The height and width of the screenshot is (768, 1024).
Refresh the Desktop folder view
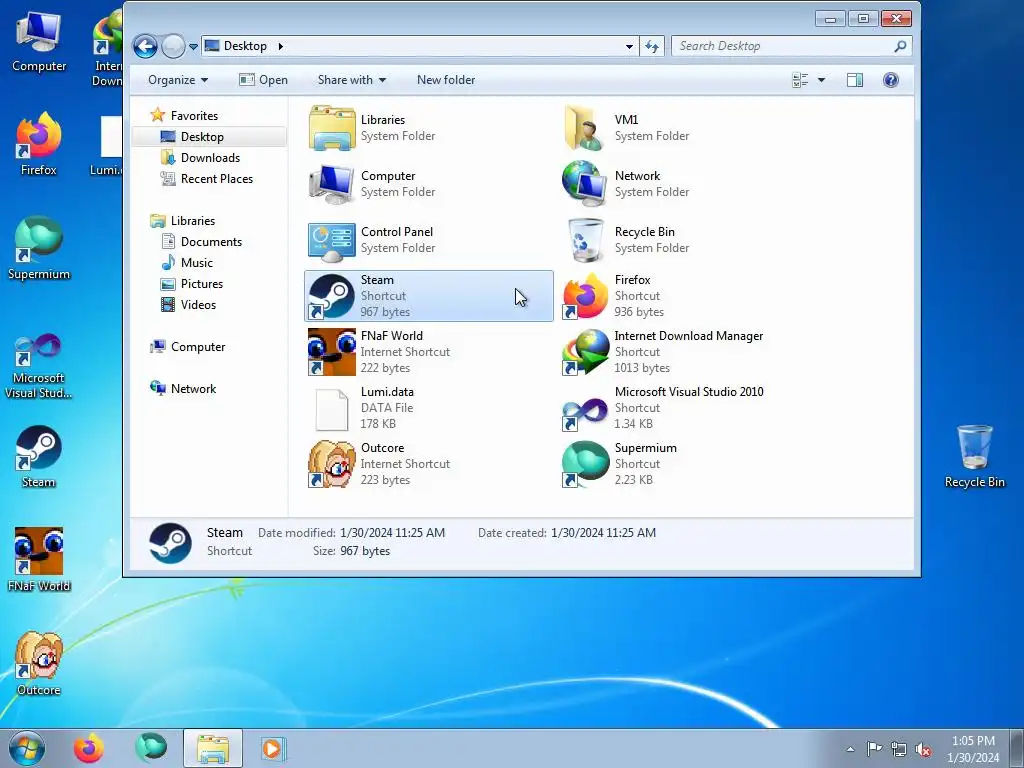(652, 46)
